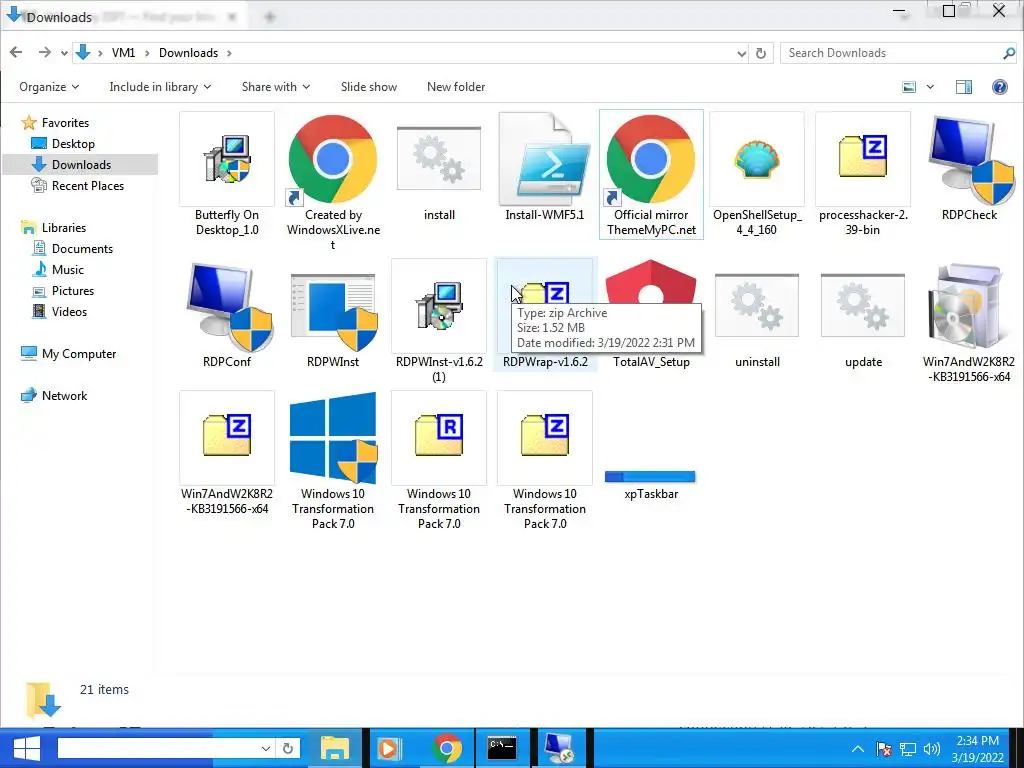The height and width of the screenshot is (768, 1024).
Task: Click VM1 in the address path
Action: (123, 53)
